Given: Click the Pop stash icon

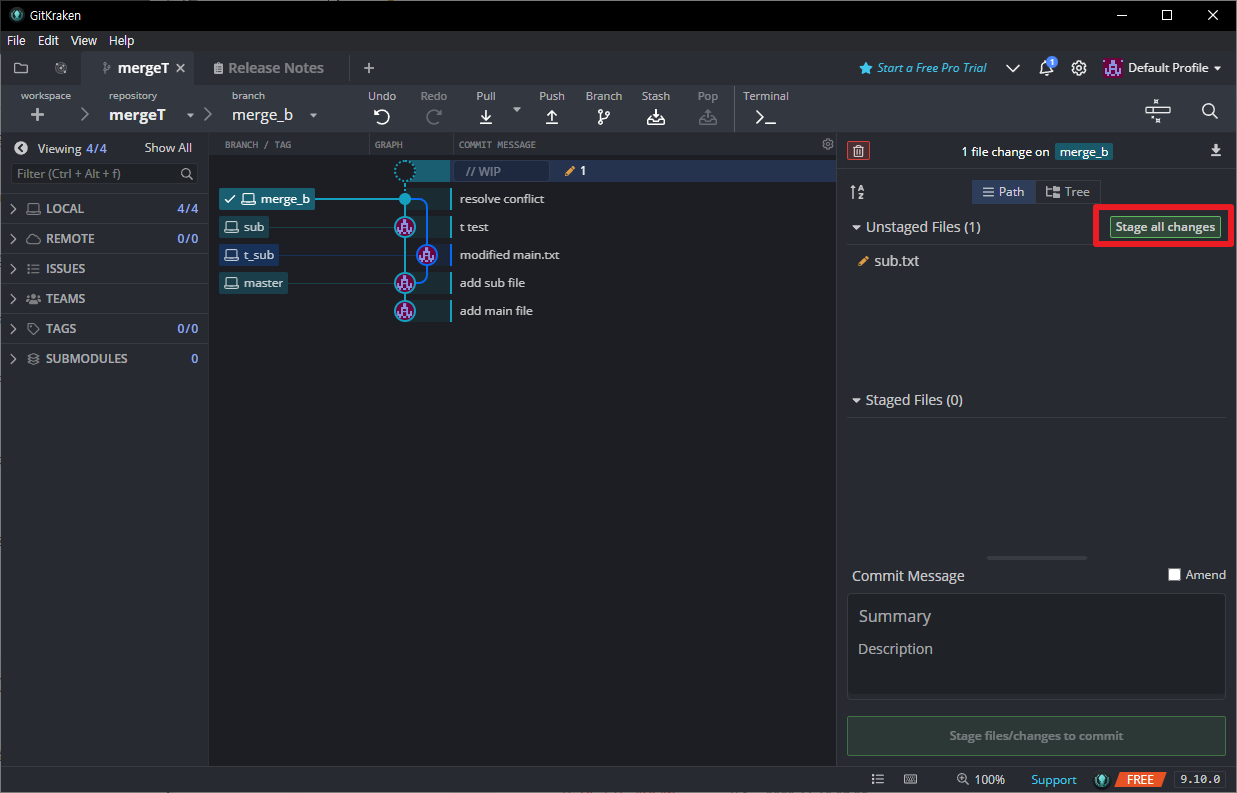Looking at the screenshot, I should pyautogui.click(x=708, y=116).
